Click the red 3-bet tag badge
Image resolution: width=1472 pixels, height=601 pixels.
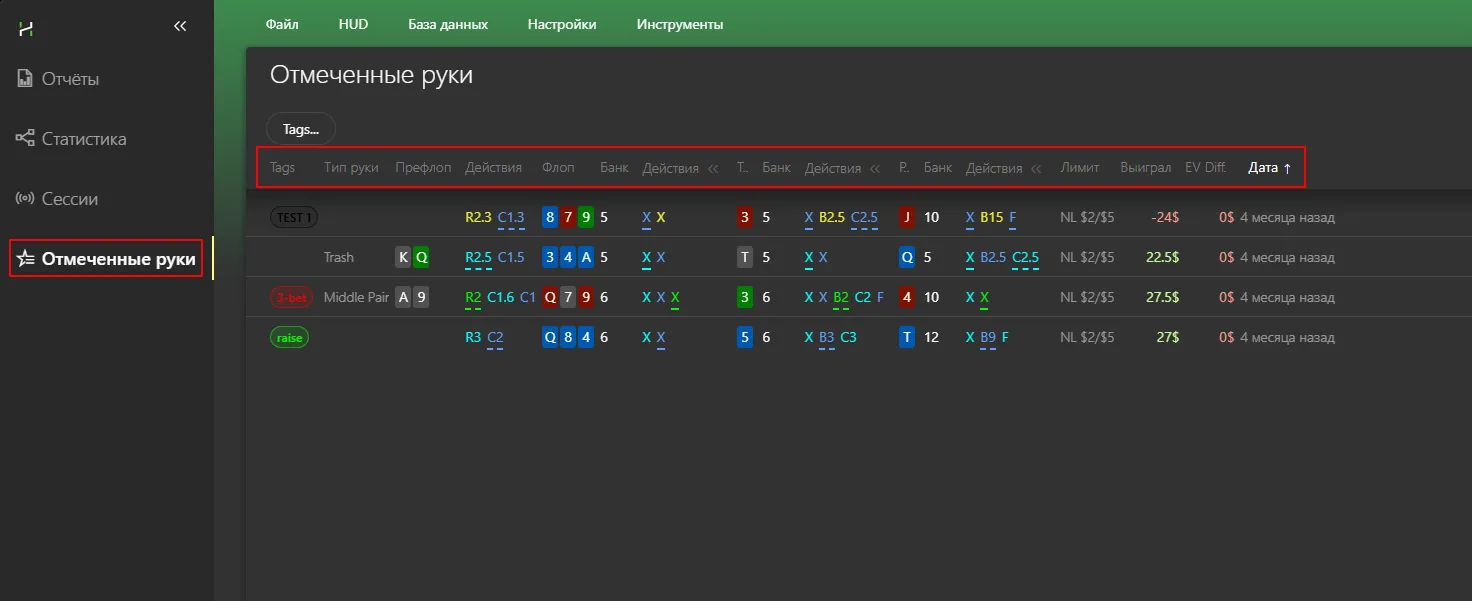pyautogui.click(x=291, y=297)
